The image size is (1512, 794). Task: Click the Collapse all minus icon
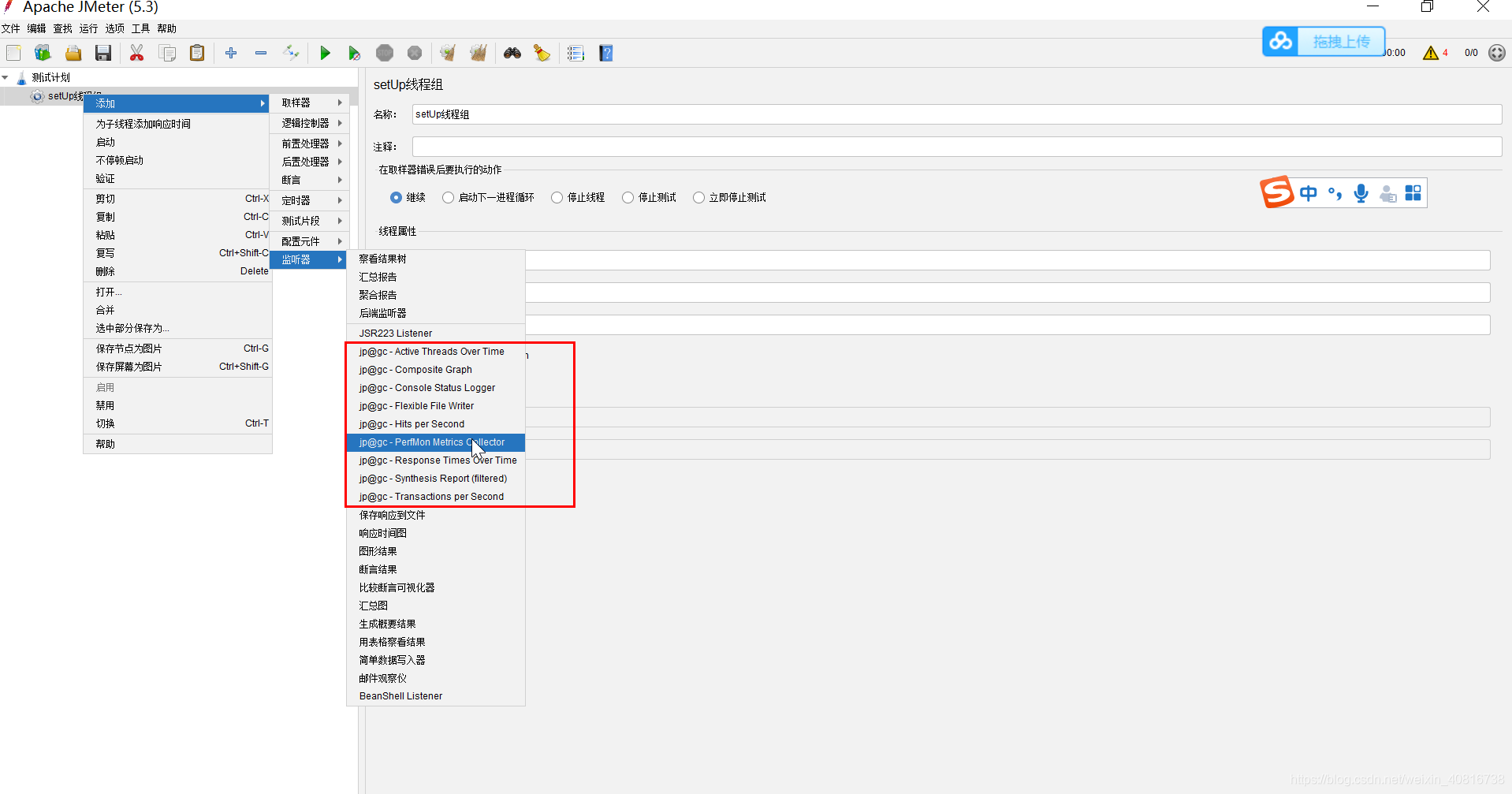261,53
